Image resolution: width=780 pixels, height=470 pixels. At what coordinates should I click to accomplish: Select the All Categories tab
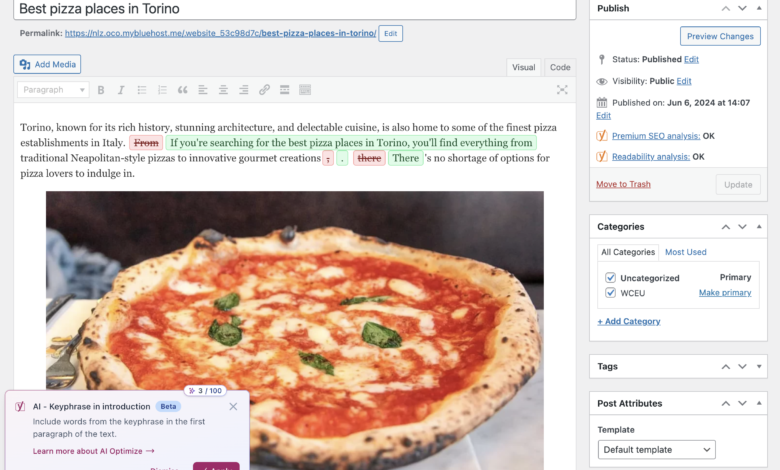[628, 252]
